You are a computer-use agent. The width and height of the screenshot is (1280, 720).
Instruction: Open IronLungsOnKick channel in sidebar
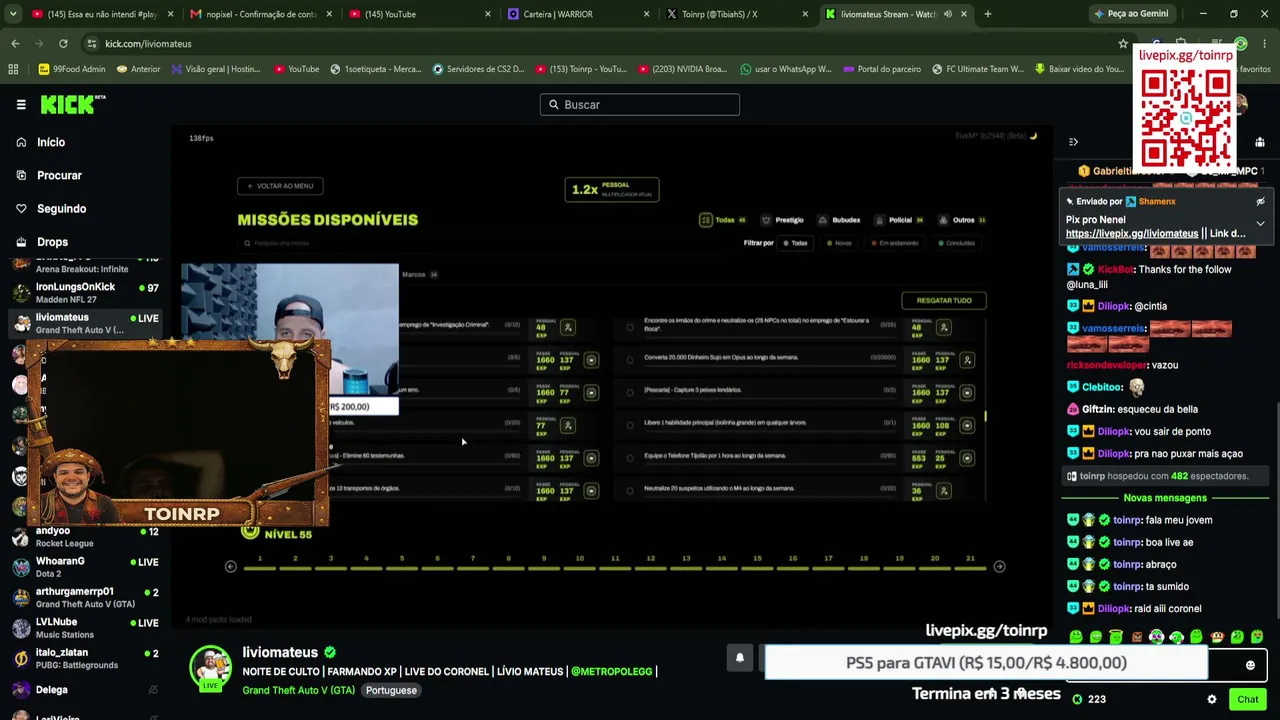pos(85,293)
